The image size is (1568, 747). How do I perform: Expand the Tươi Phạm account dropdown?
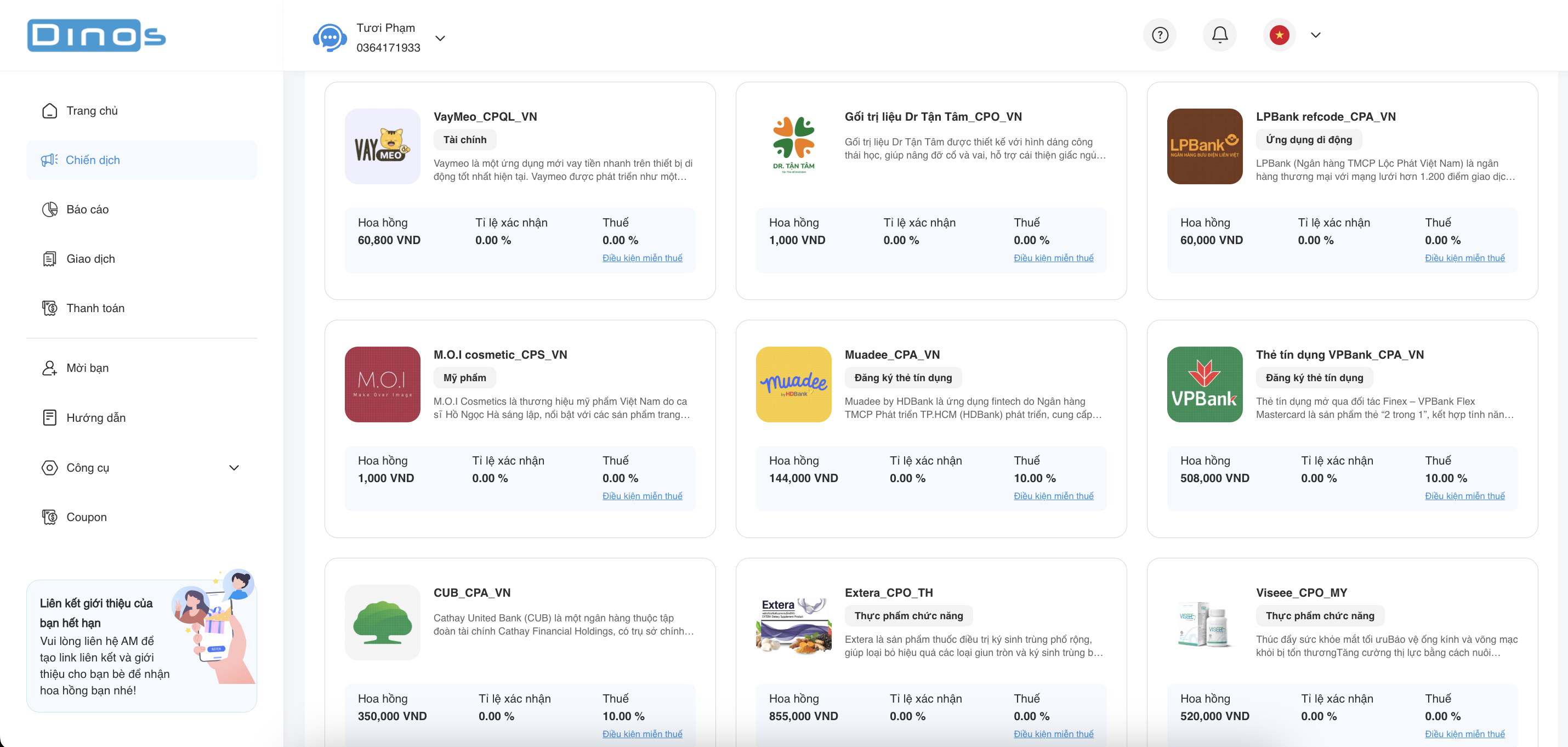click(440, 38)
